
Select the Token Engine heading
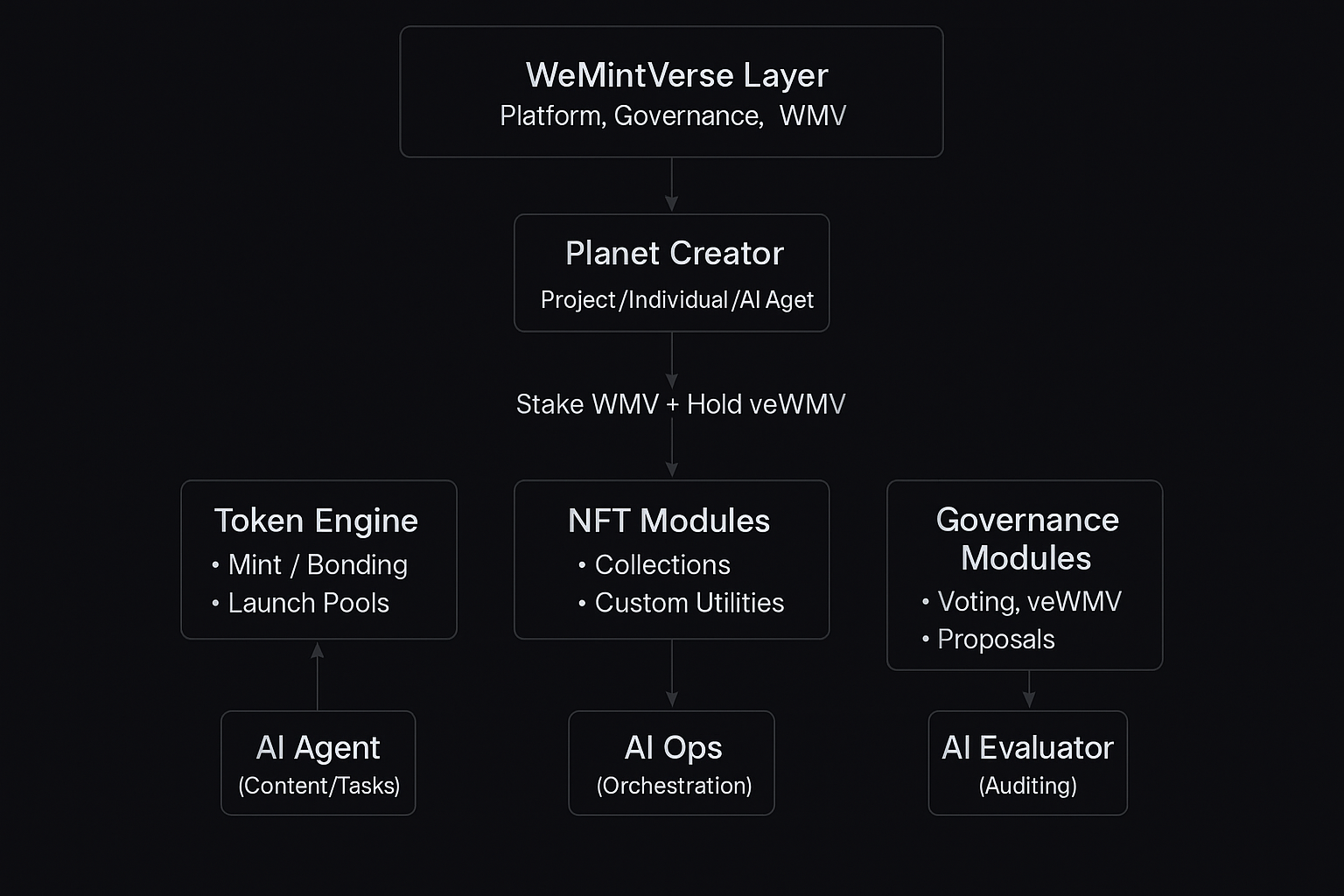316,521
